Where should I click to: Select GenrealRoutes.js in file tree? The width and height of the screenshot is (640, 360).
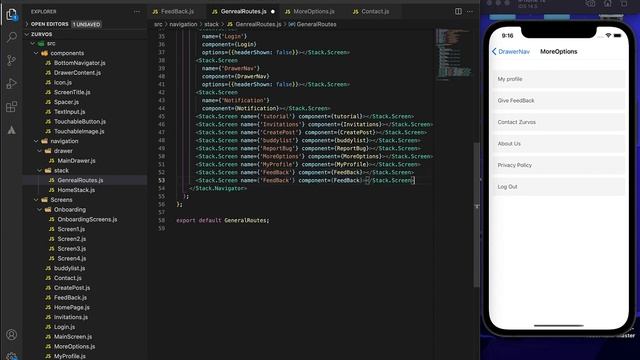point(80,180)
